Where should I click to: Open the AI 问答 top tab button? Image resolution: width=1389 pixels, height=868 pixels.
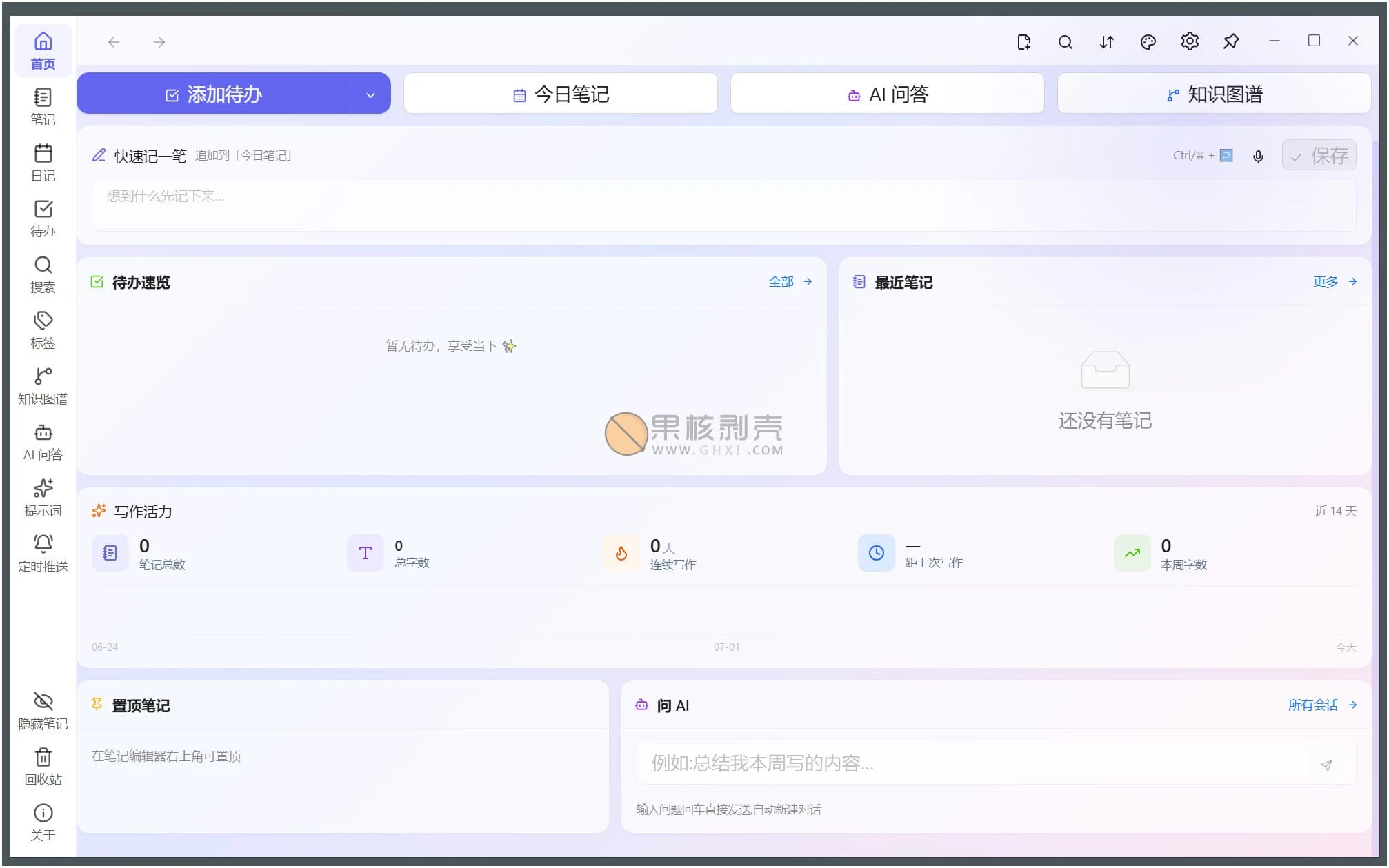(x=888, y=94)
